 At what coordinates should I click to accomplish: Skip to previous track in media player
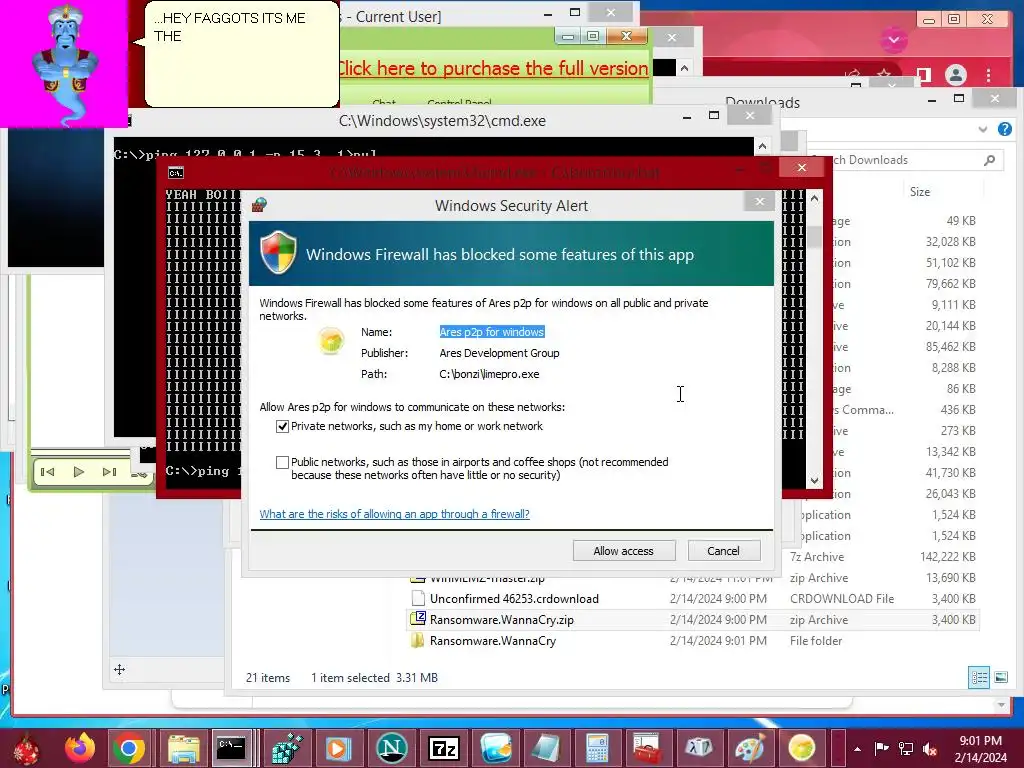[48, 472]
